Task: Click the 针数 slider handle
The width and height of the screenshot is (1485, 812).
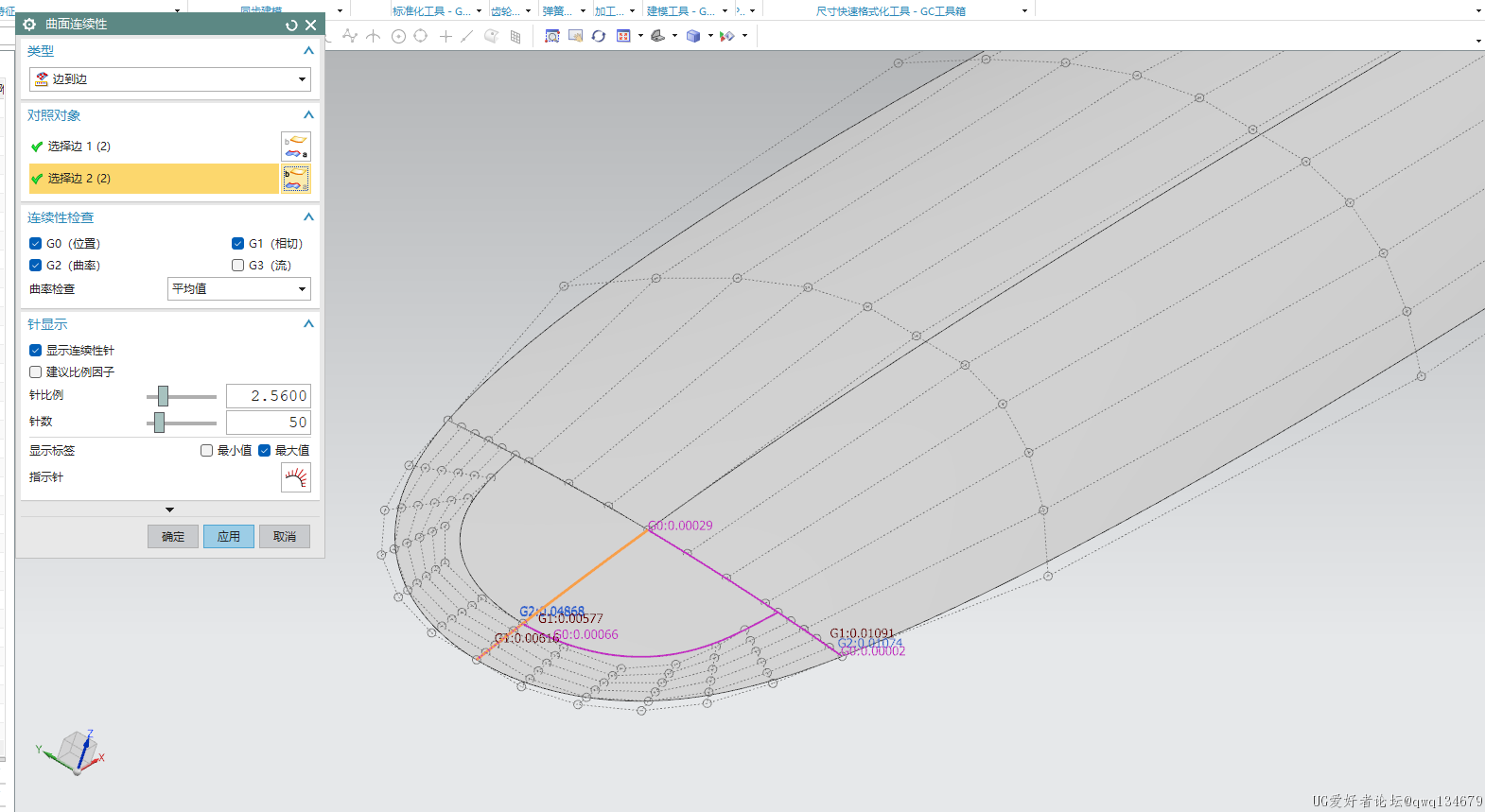Action: 159,423
